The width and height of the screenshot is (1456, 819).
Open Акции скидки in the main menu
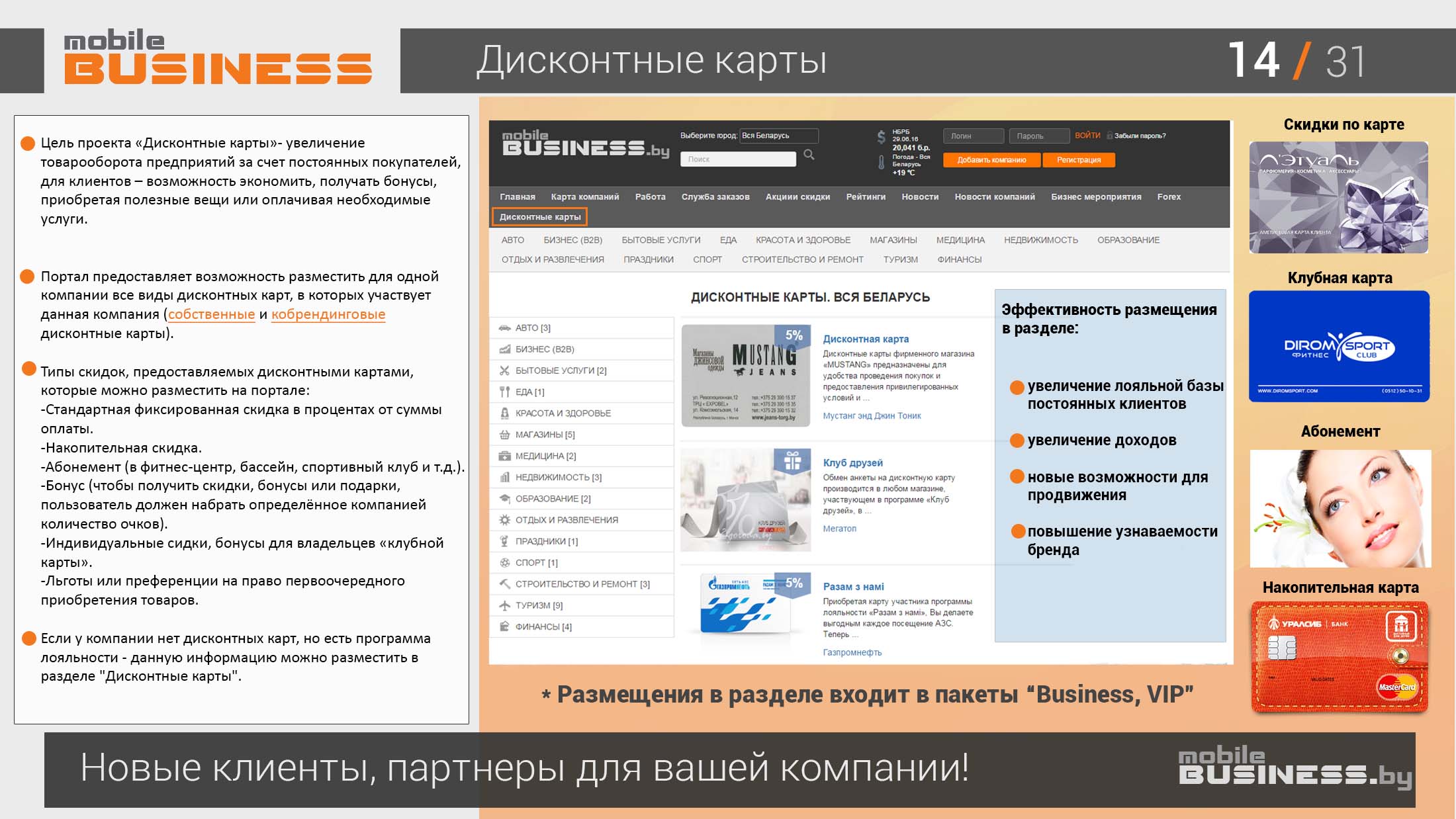[x=797, y=197]
